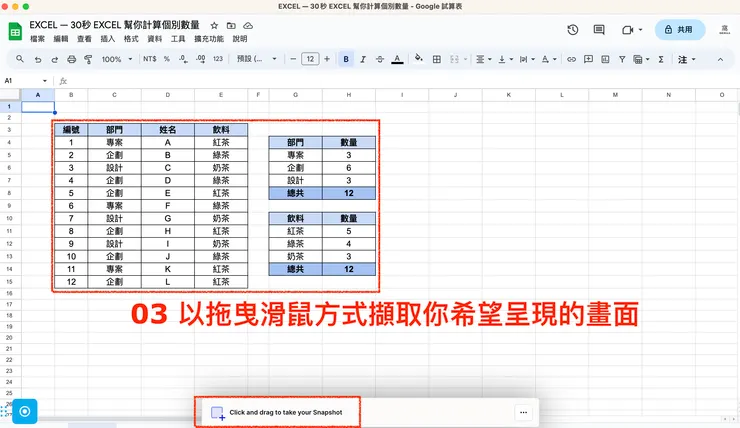Click the blue screen recorder round button
The width and height of the screenshot is (740, 428).
(25, 411)
